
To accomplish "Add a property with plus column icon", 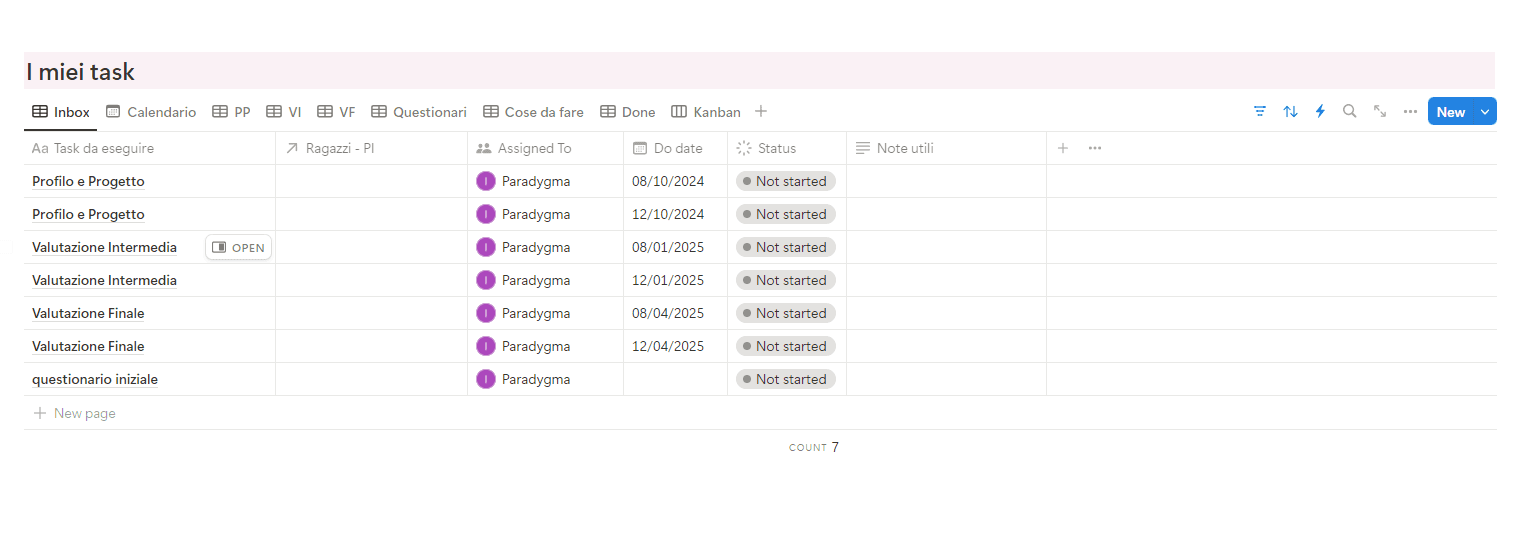I will [x=1063, y=148].
